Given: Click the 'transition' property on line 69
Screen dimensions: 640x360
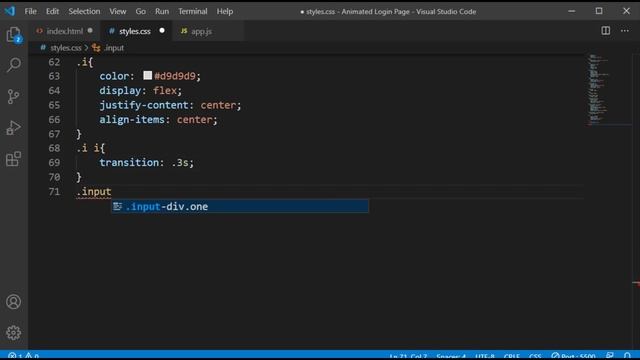Looking at the screenshot, I should tap(129, 162).
